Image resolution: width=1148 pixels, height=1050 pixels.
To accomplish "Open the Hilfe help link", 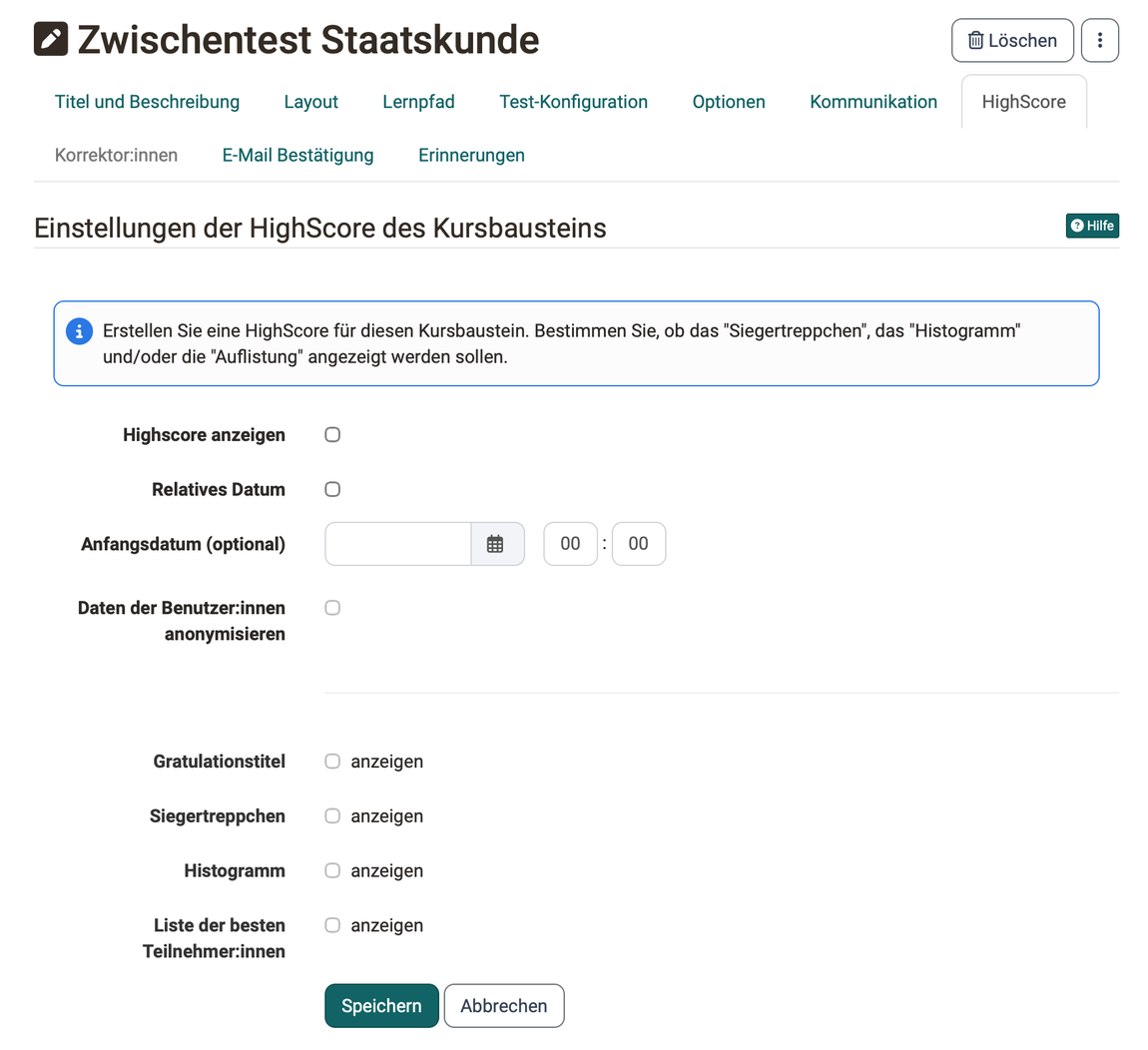I will click(x=1092, y=226).
